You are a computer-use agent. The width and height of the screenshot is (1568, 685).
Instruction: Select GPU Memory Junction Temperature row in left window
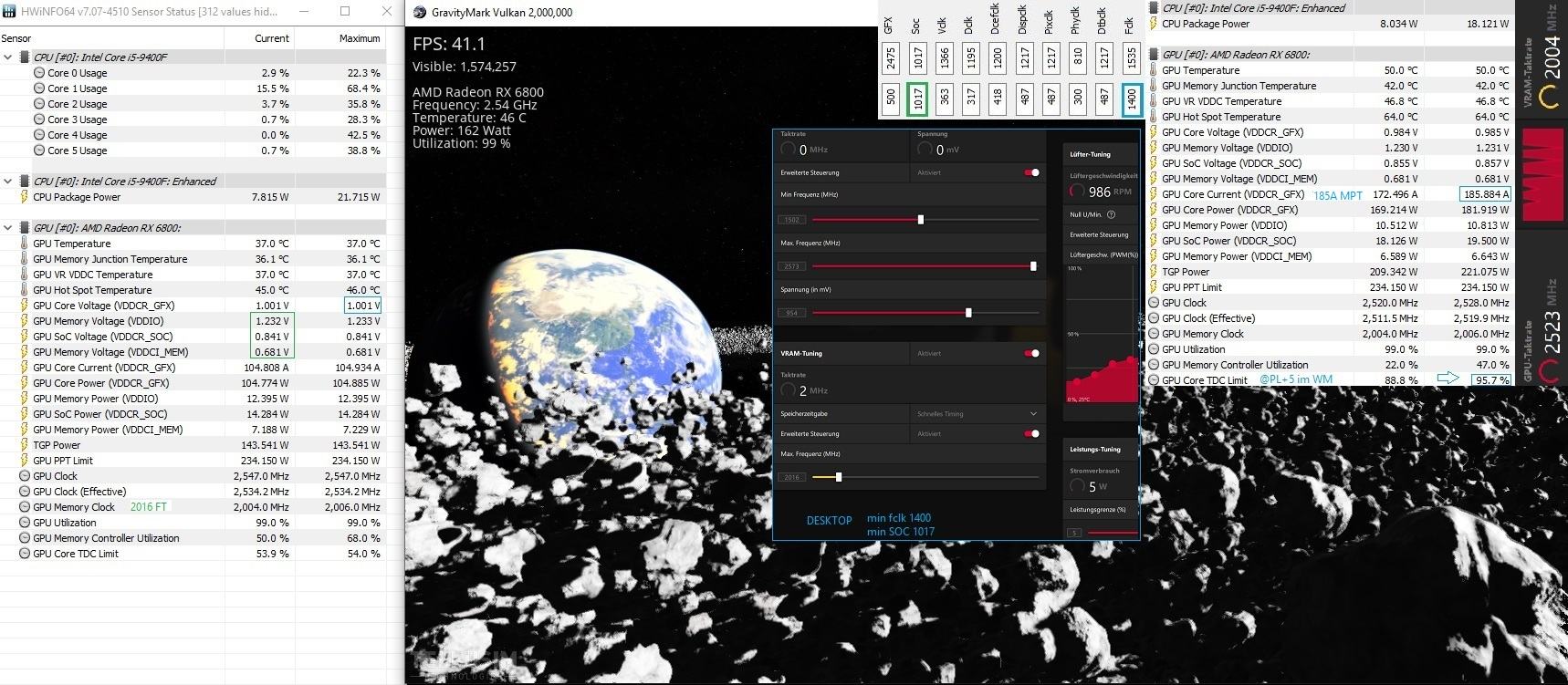pyautogui.click(x=193, y=259)
